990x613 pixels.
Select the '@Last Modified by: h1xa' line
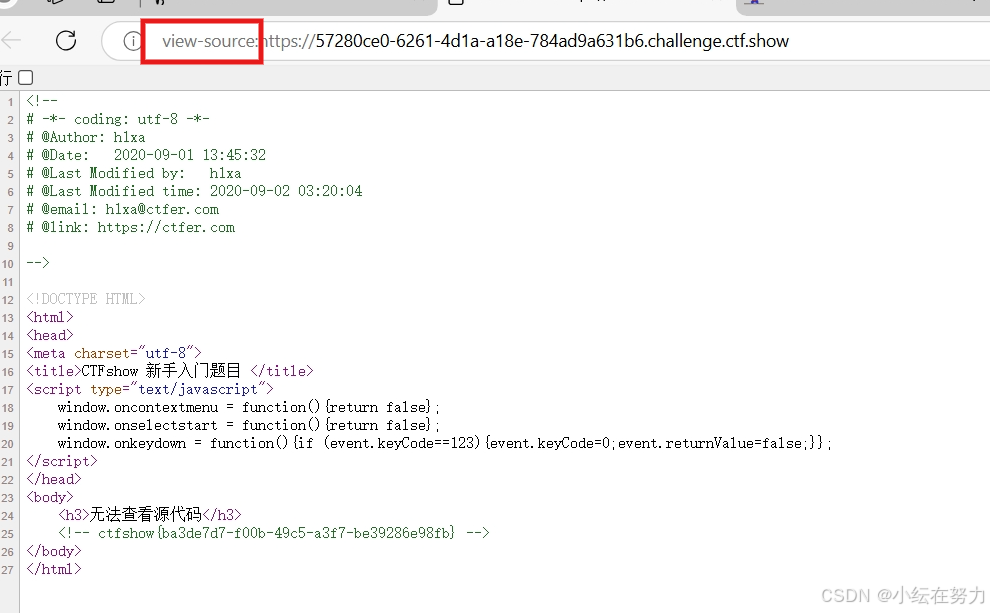pyautogui.click(x=133, y=173)
